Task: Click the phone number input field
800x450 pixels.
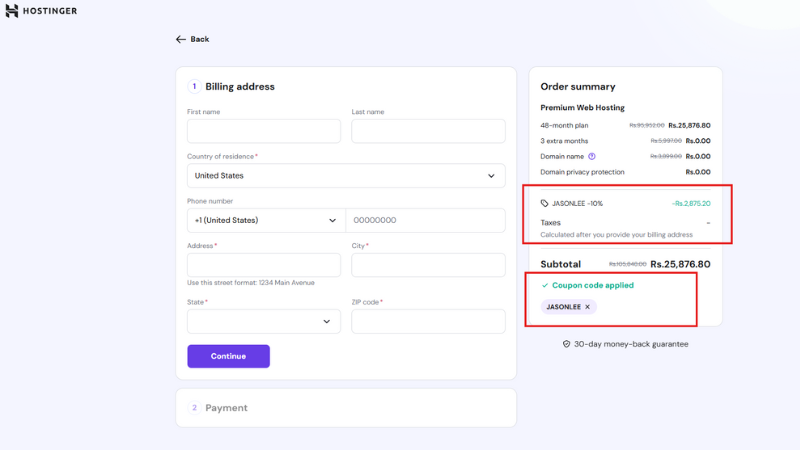Action: pos(426,220)
